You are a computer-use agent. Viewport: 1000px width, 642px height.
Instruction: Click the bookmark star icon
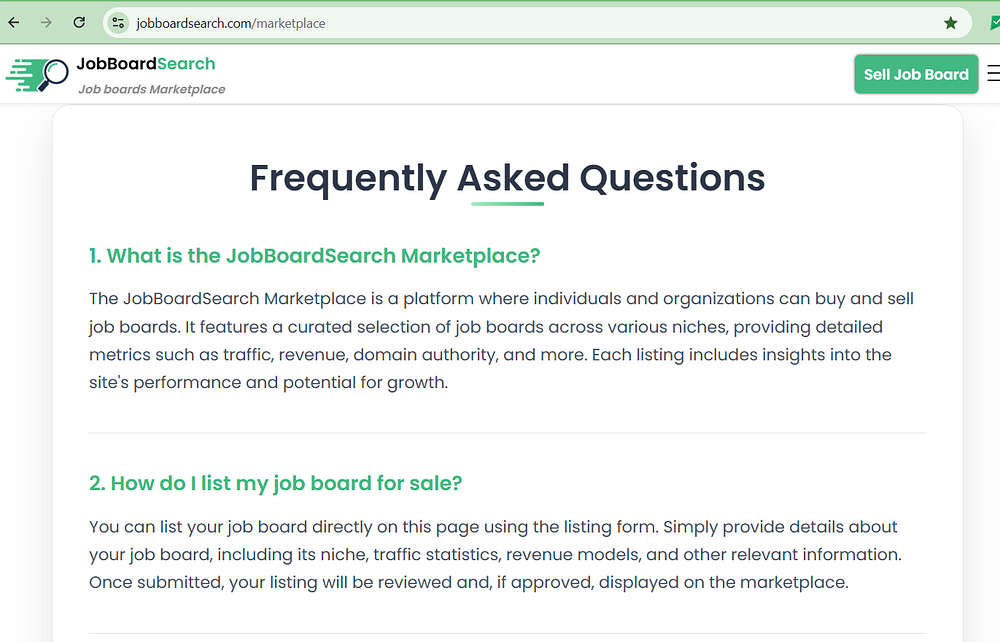[x=950, y=22]
